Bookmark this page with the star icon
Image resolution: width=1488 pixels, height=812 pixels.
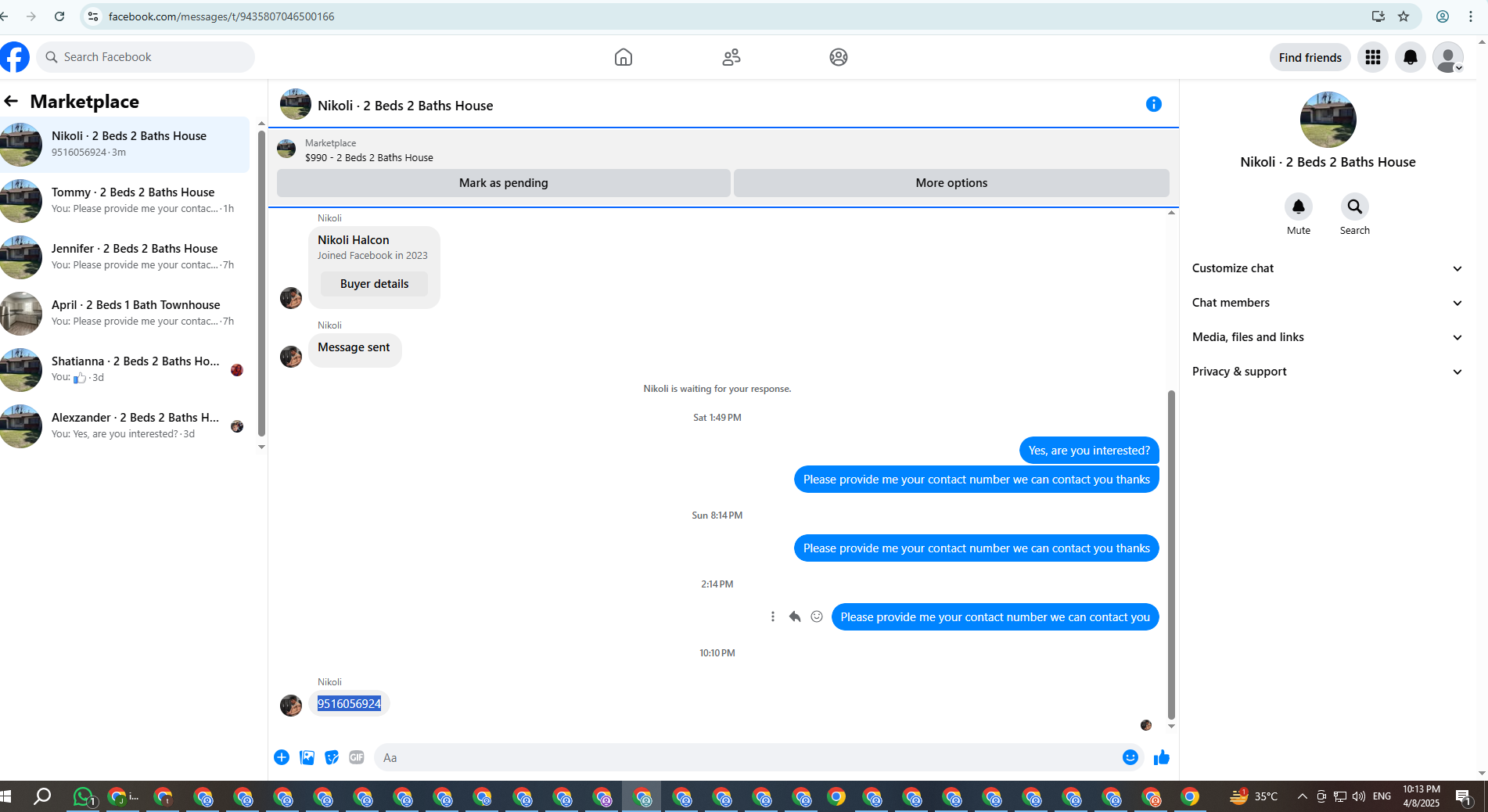click(x=1404, y=16)
